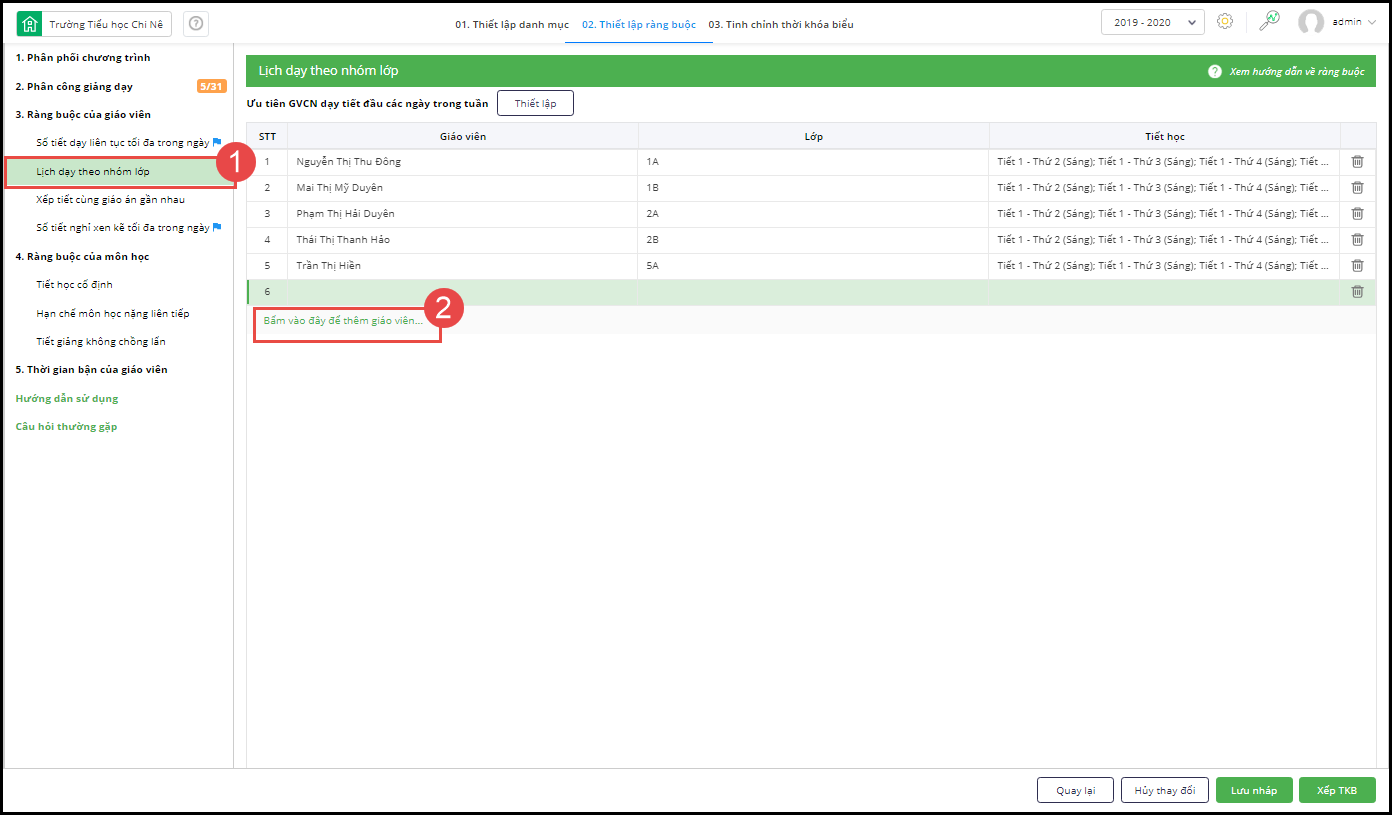This screenshot has height=815, width=1392.
Task: Click the Trường Tiểu học Chi Nê school name
Action: pos(105,24)
